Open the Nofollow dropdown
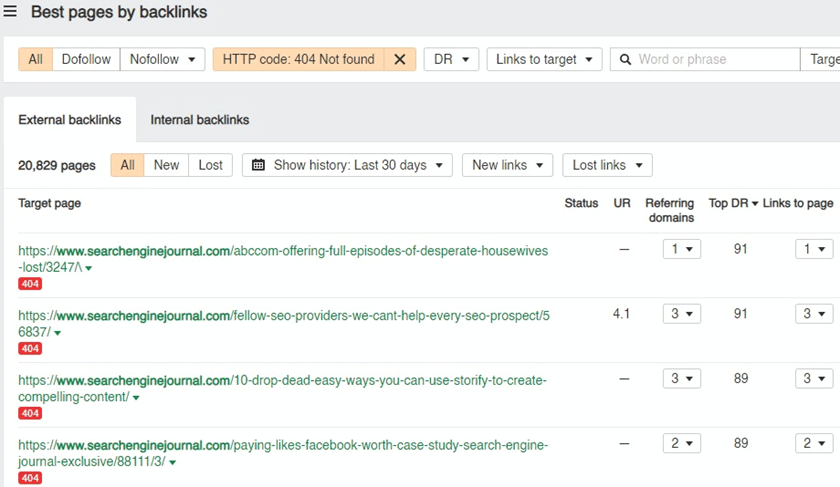This screenshot has width=840, height=487. 162,59
